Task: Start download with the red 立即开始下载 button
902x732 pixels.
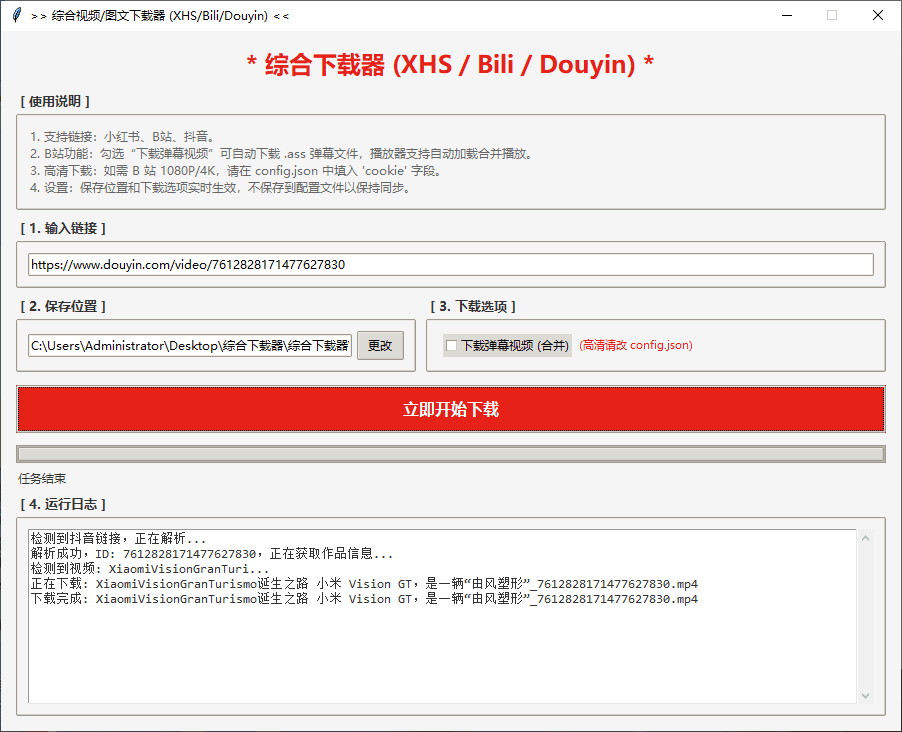Action: [x=450, y=409]
